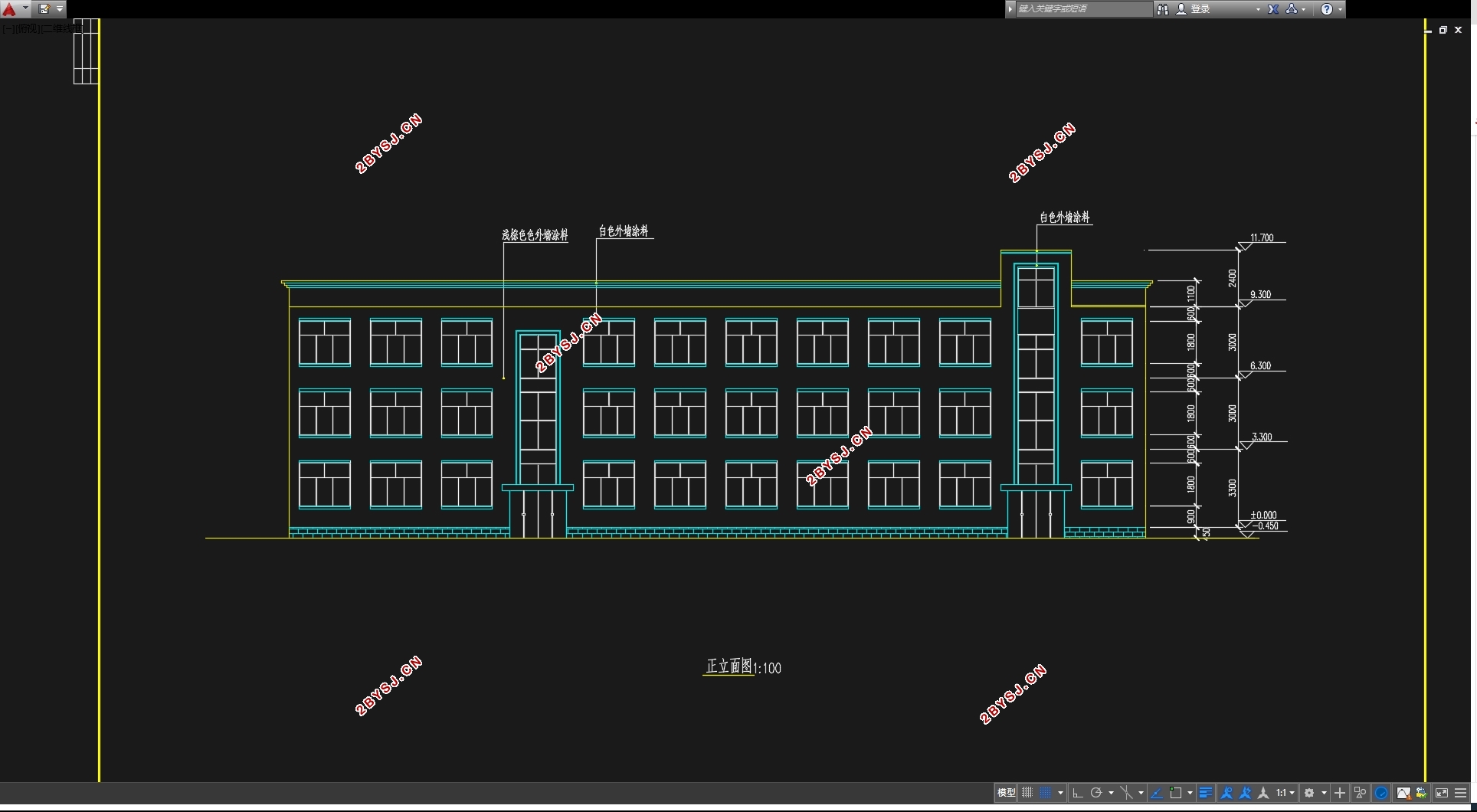Viewport: 1477px width, 812px height.
Task: Expand object snap options dropdown
Action: tap(1190, 793)
